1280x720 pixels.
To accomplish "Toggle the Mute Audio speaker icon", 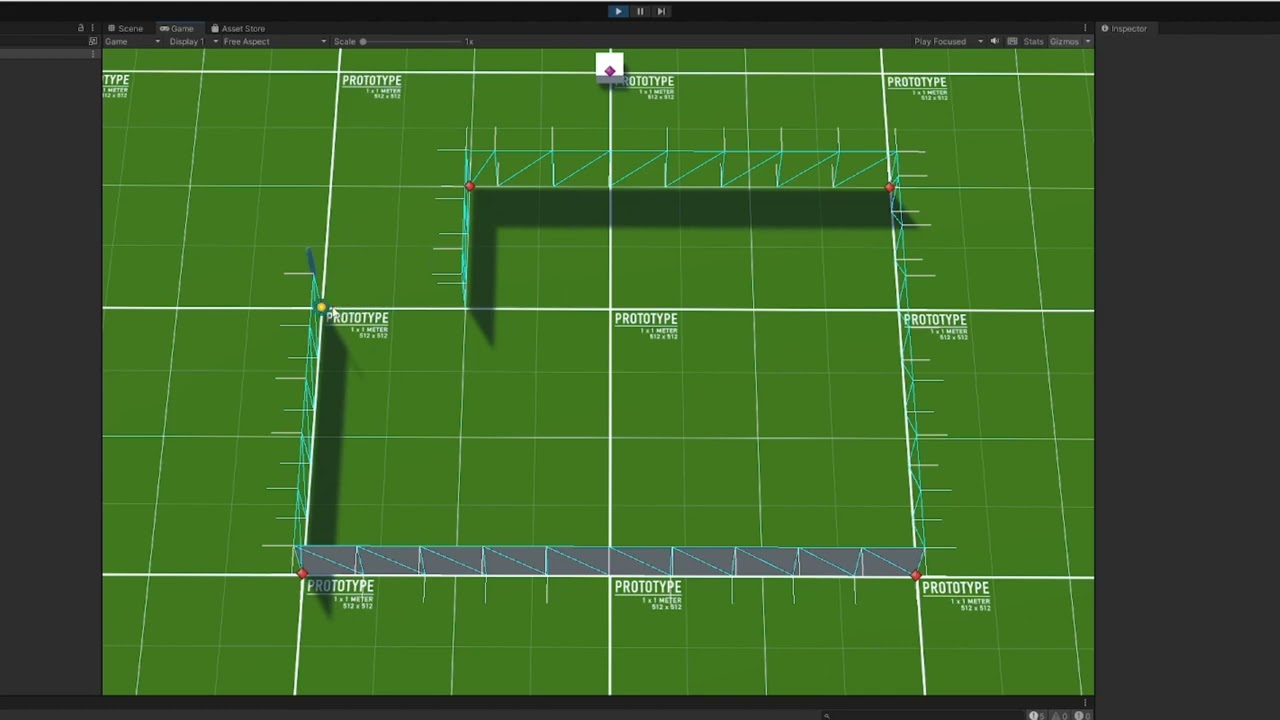I will point(994,42).
